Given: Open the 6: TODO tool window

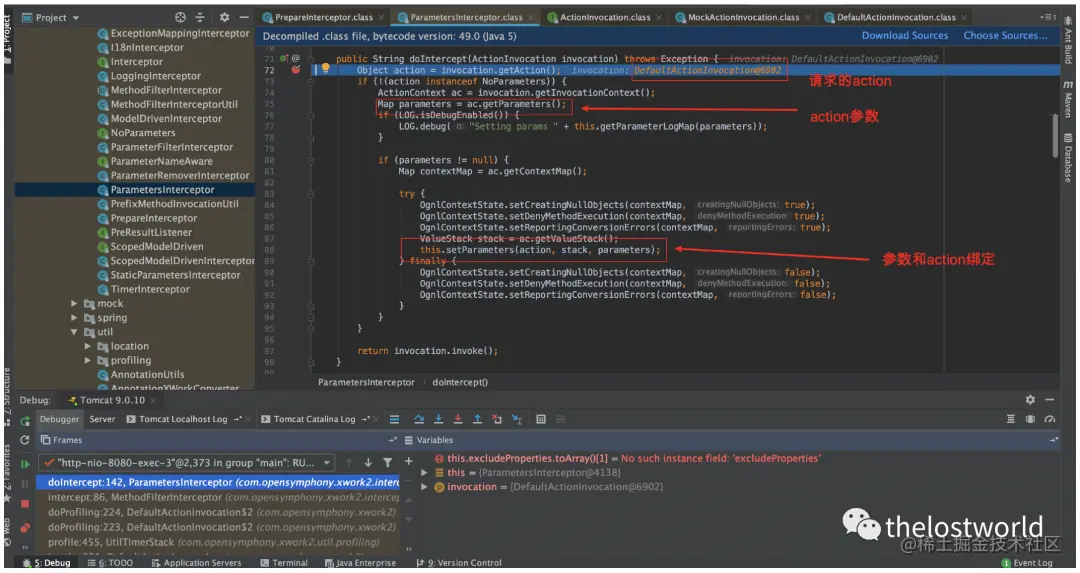Looking at the screenshot, I should tap(110, 563).
